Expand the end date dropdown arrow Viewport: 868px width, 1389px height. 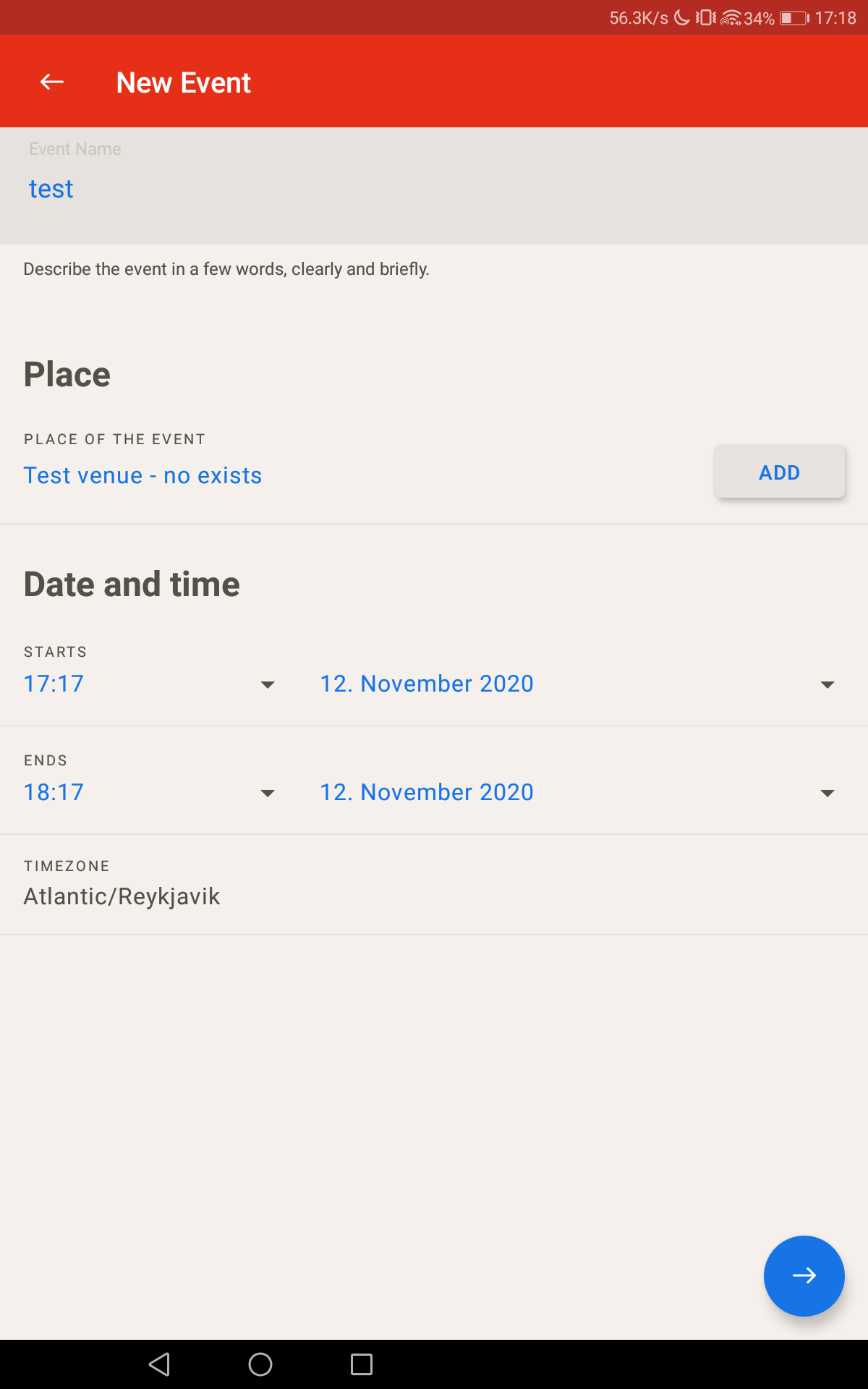pyautogui.click(x=827, y=793)
